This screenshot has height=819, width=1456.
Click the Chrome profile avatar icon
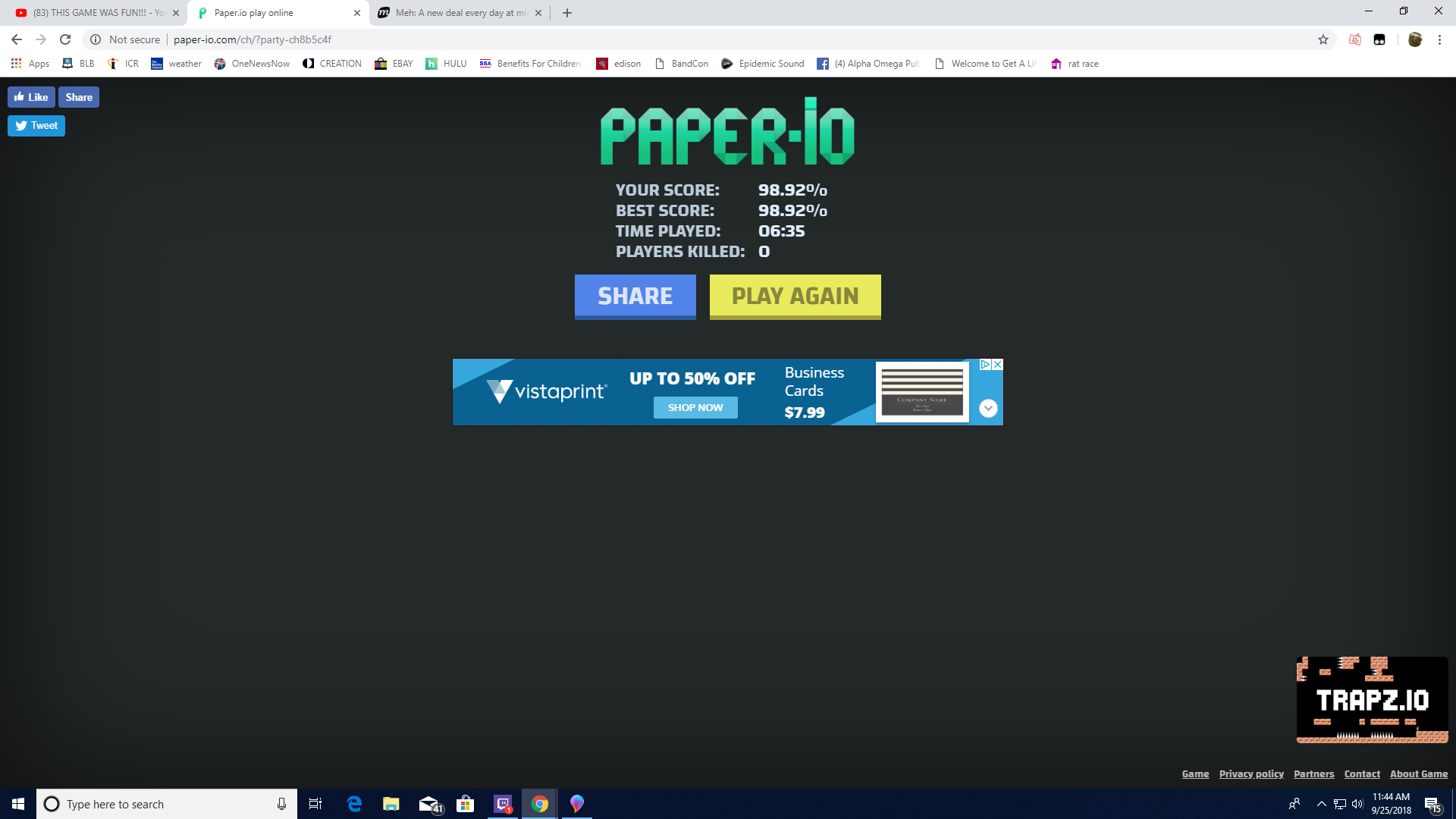point(1414,39)
